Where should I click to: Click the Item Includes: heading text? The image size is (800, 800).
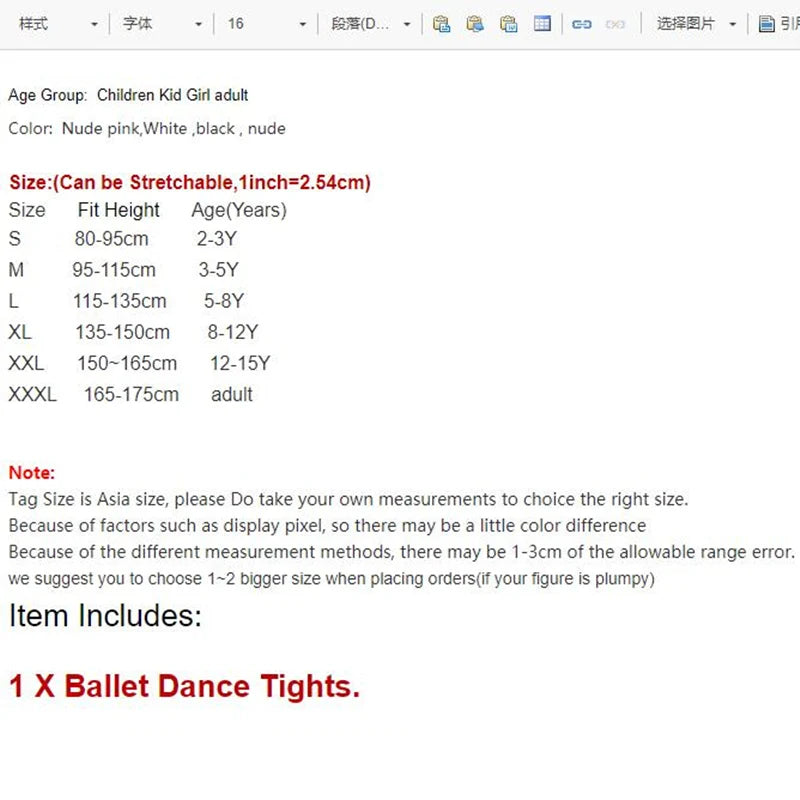tap(105, 616)
